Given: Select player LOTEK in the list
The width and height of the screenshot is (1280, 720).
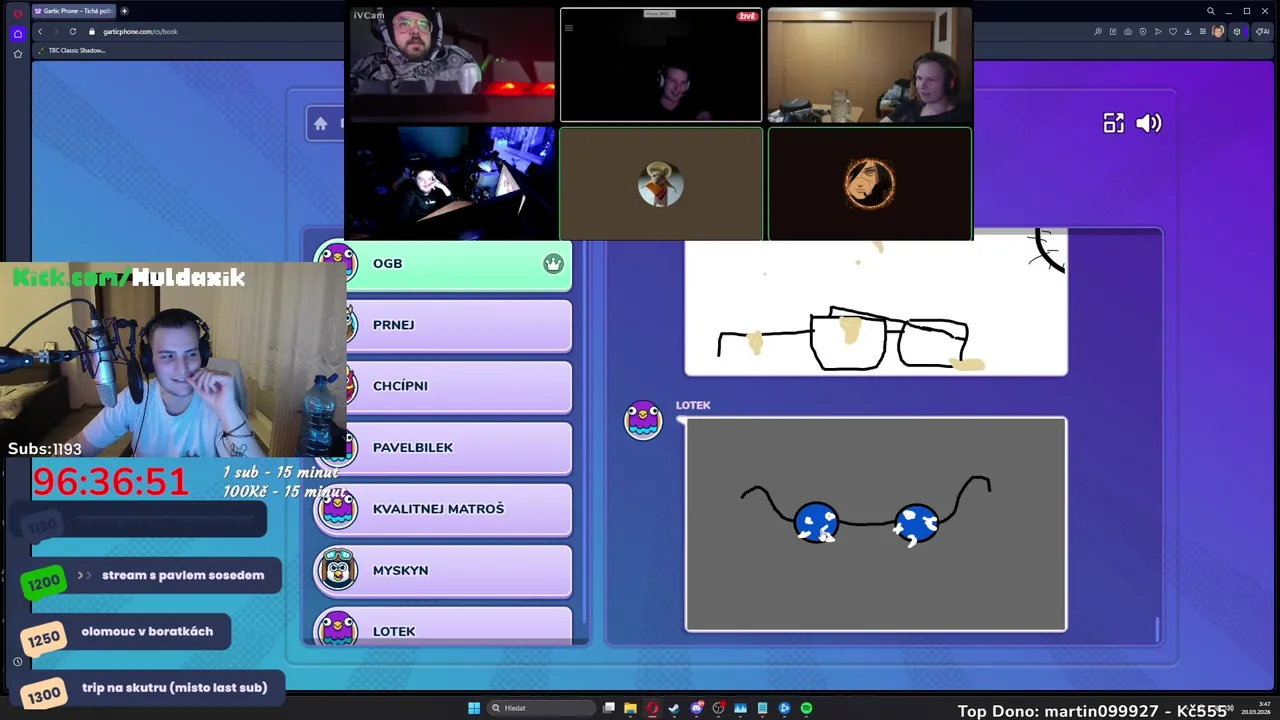Looking at the screenshot, I should point(443,625).
